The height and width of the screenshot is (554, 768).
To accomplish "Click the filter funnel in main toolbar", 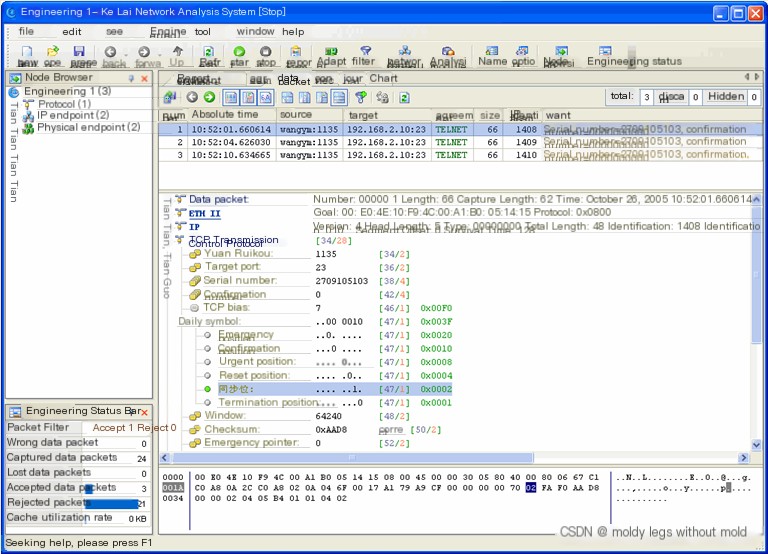I will [x=365, y=50].
